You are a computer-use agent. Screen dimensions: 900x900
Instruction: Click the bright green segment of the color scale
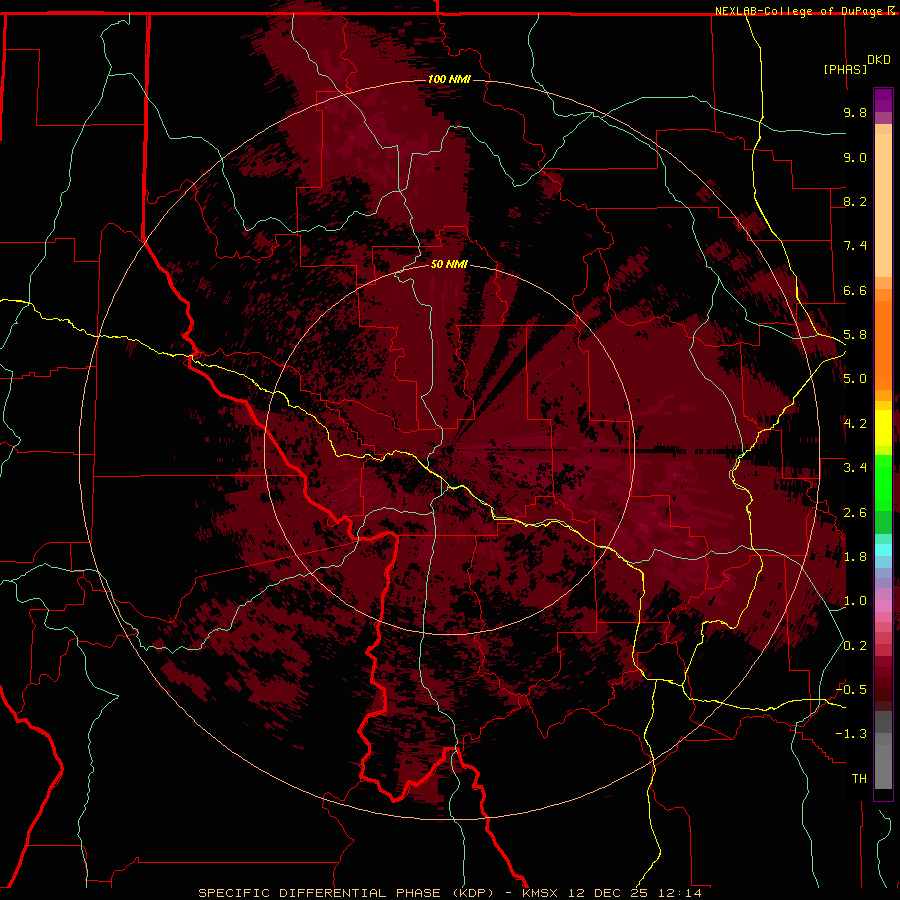click(x=883, y=482)
